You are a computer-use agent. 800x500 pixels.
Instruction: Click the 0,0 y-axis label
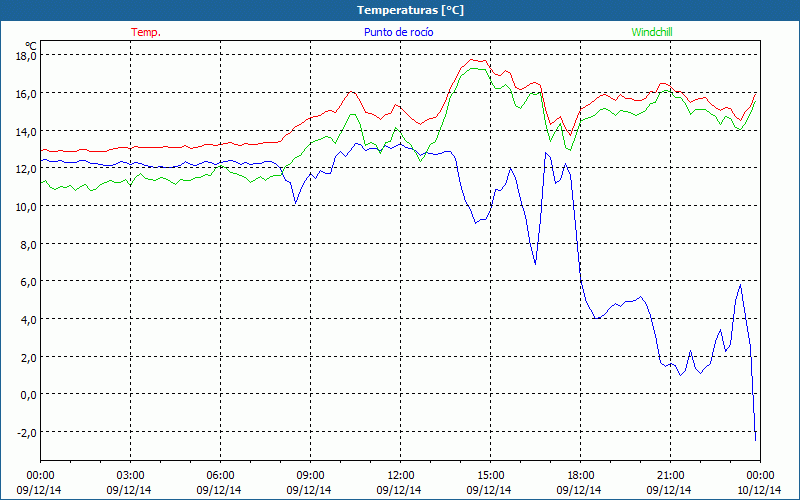click(x=28, y=394)
